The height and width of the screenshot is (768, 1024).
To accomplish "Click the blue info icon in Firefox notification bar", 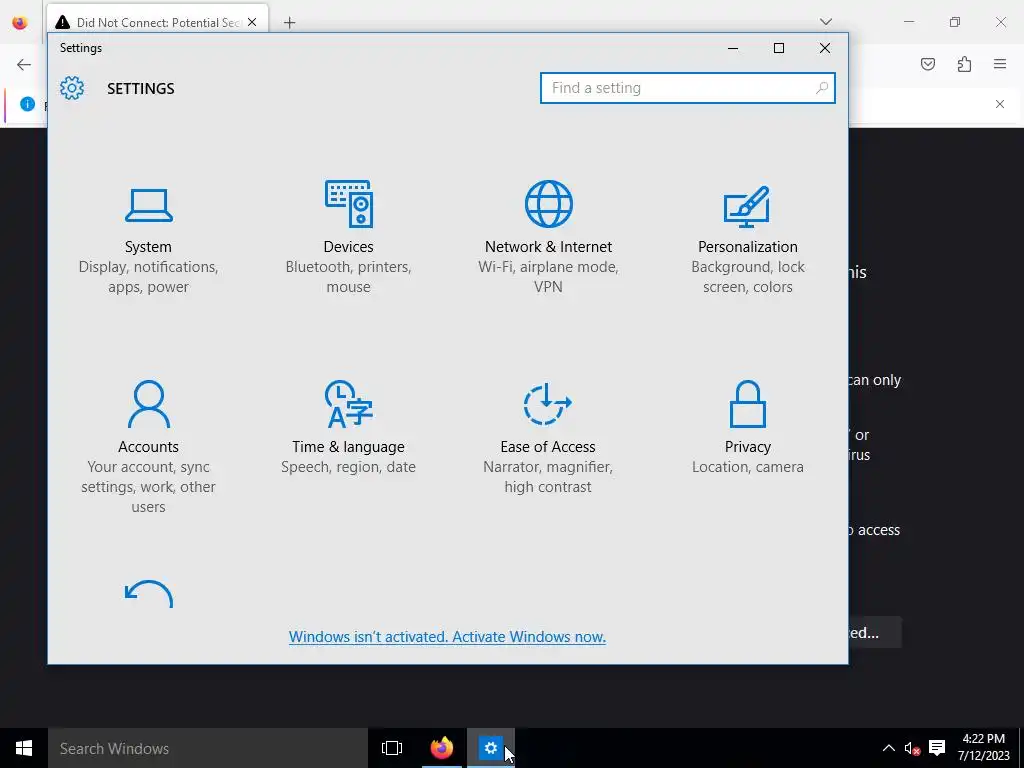I will click(x=27, y=104).
